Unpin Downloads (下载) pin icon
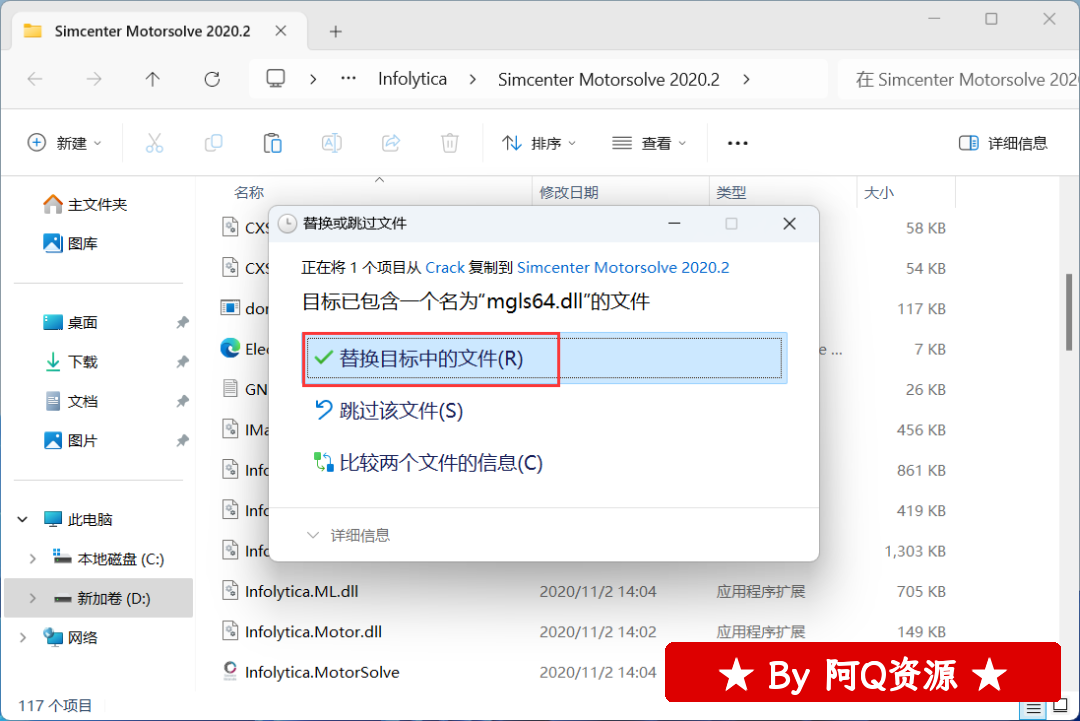1080x721 pixels. point(183,362)
